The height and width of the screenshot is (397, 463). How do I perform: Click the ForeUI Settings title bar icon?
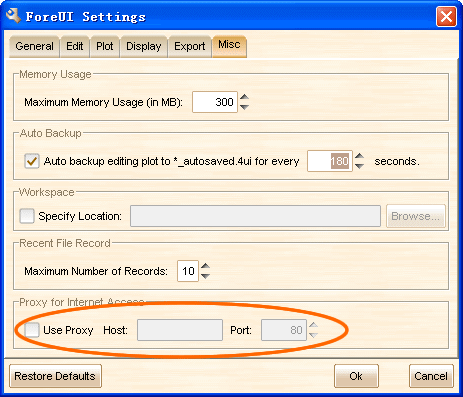coord(13,15)
